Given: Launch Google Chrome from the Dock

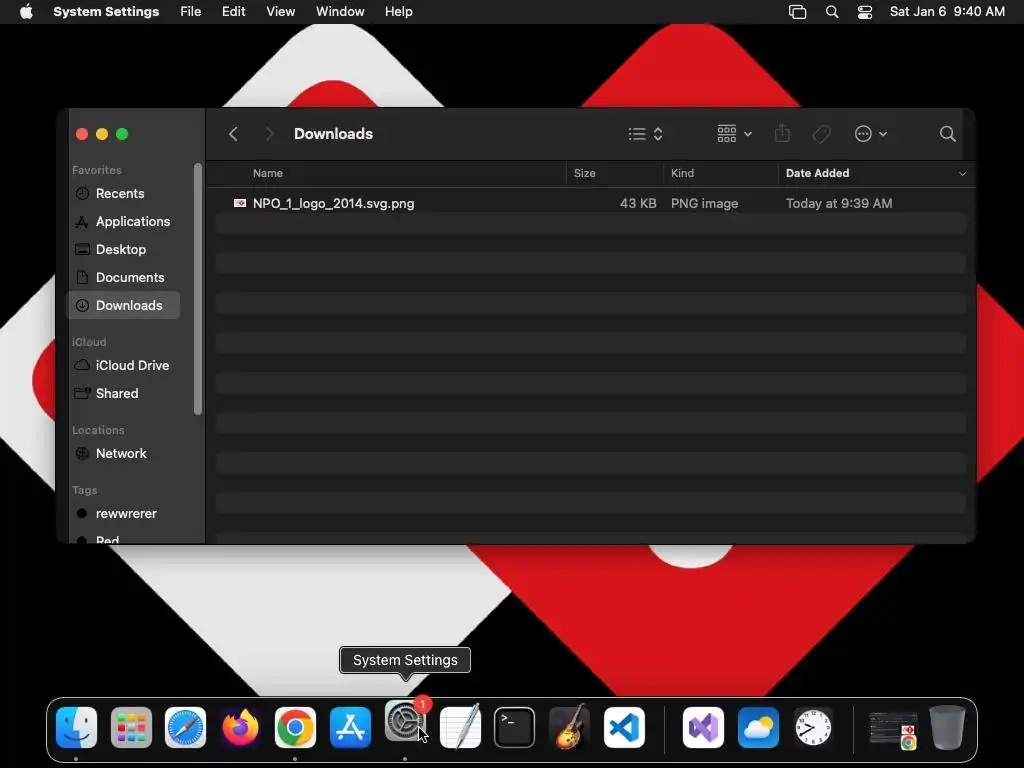Looking at the screenshot, I should [x=295, y=728].
